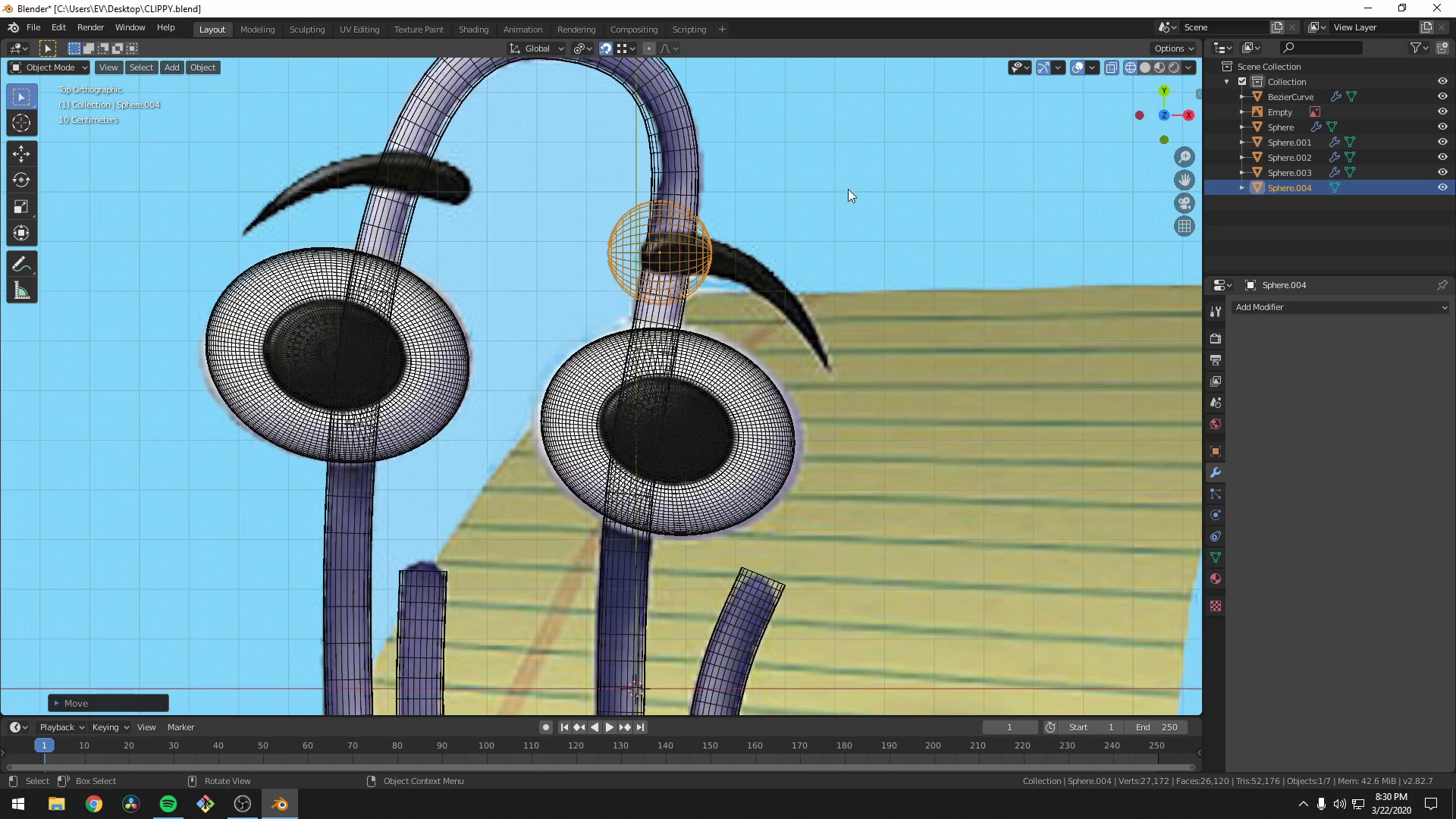Open the Render menu
The width and height of the screenshot is (1456, 819).
[90, 27]
